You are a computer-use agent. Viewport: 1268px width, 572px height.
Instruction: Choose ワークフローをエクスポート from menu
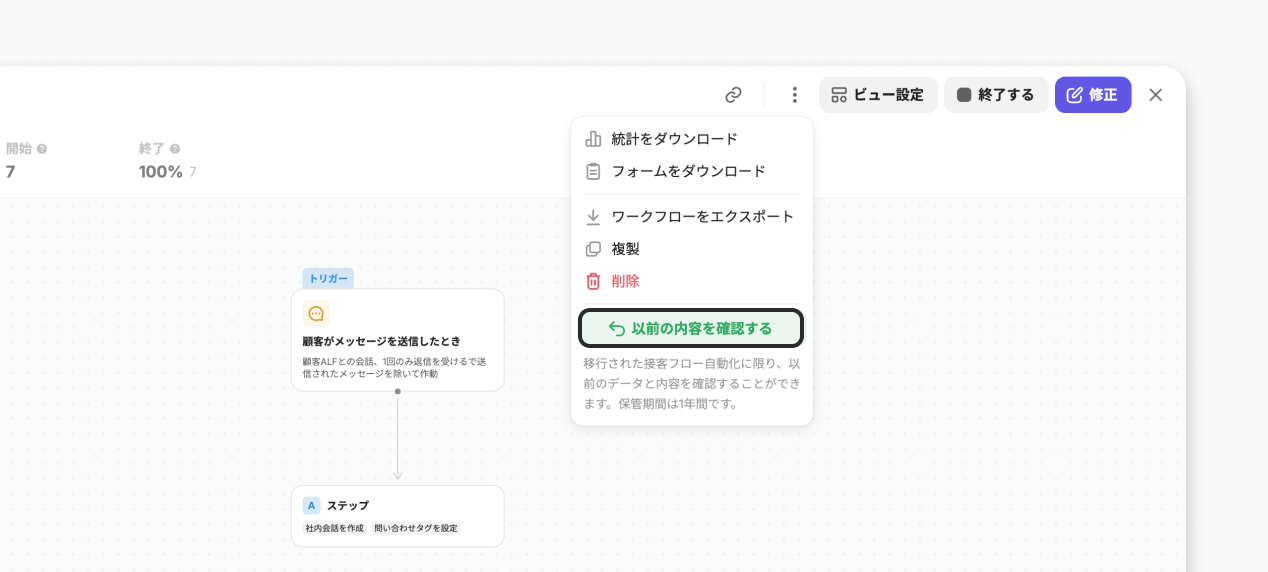pyautogui.click(x=702, y=216)
